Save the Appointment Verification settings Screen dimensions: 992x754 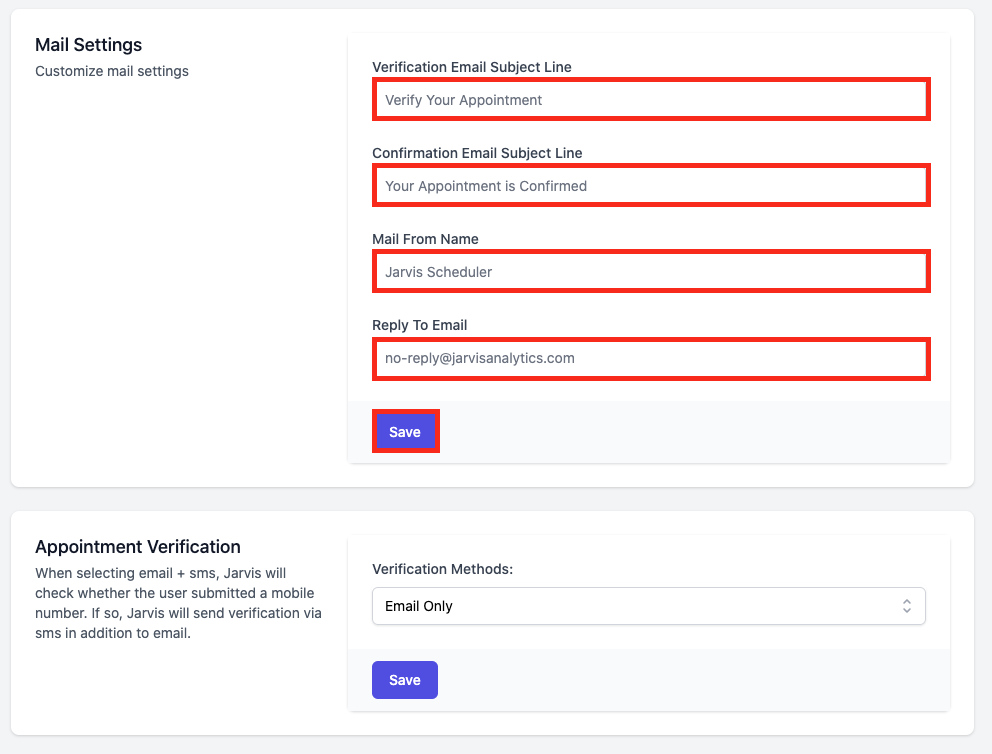coord(405,680)
